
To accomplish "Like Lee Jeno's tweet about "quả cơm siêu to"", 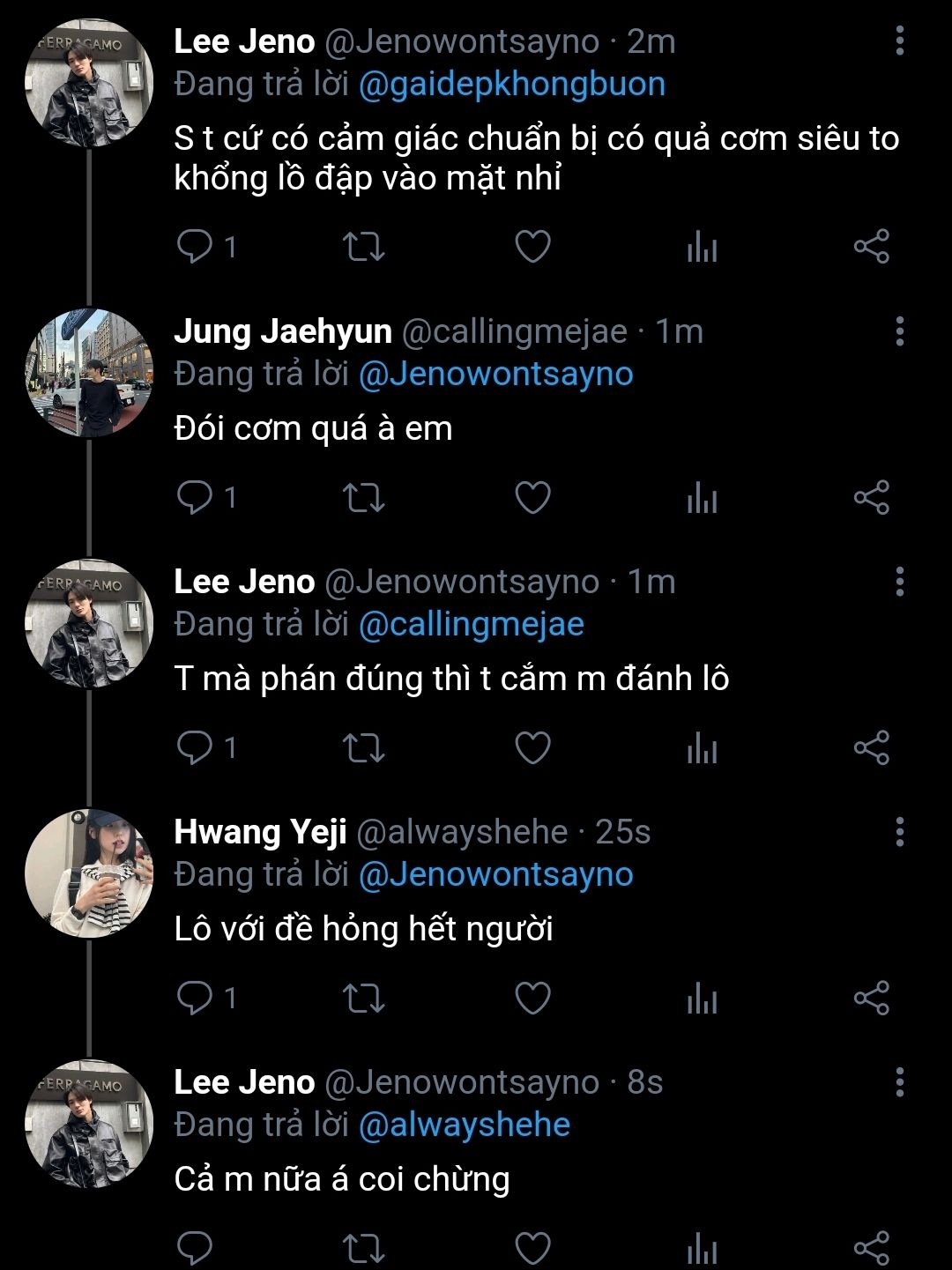I will [532, 247].
